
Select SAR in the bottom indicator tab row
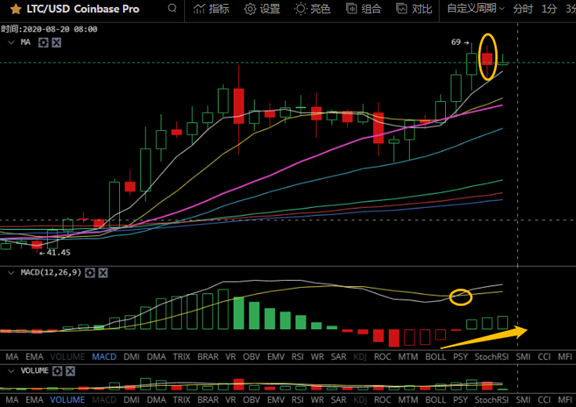click(338, 400)
